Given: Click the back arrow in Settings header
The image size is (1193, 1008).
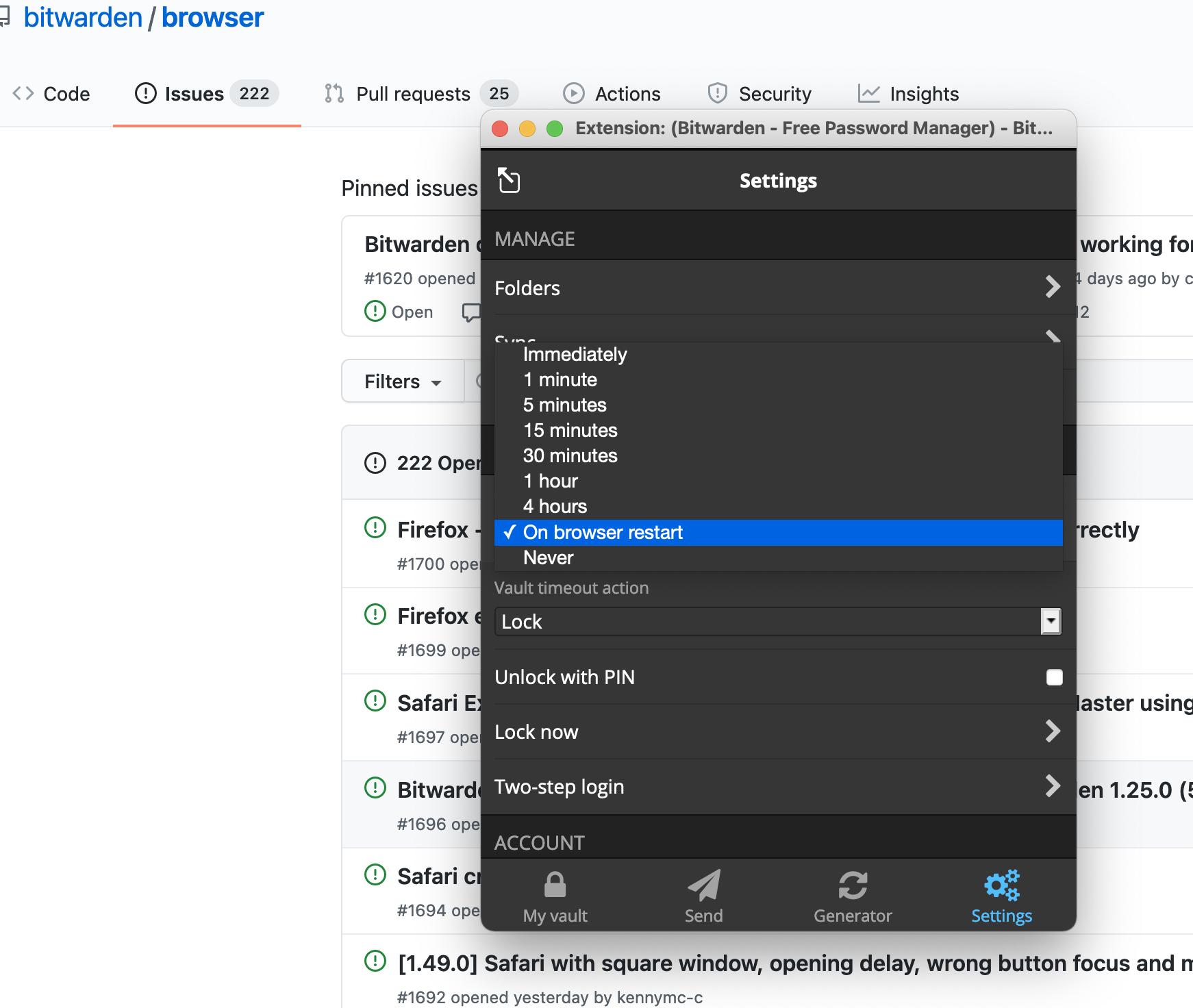Looking at the screenshot, I should click(x=509, y=180).
